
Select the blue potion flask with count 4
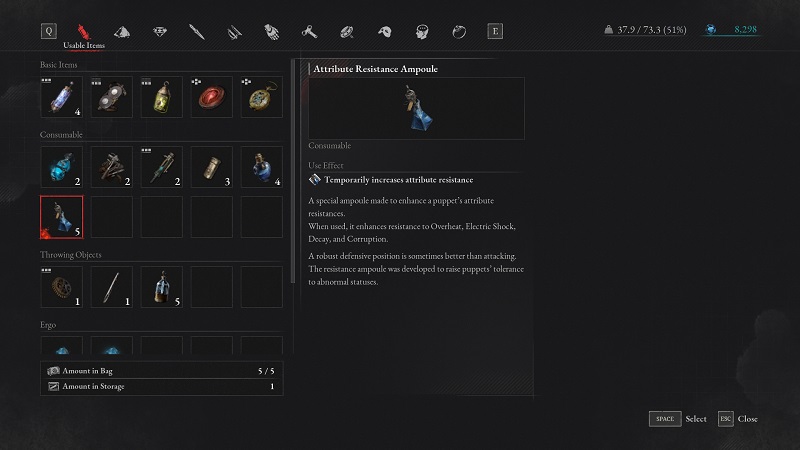click(x=261, y=167)
